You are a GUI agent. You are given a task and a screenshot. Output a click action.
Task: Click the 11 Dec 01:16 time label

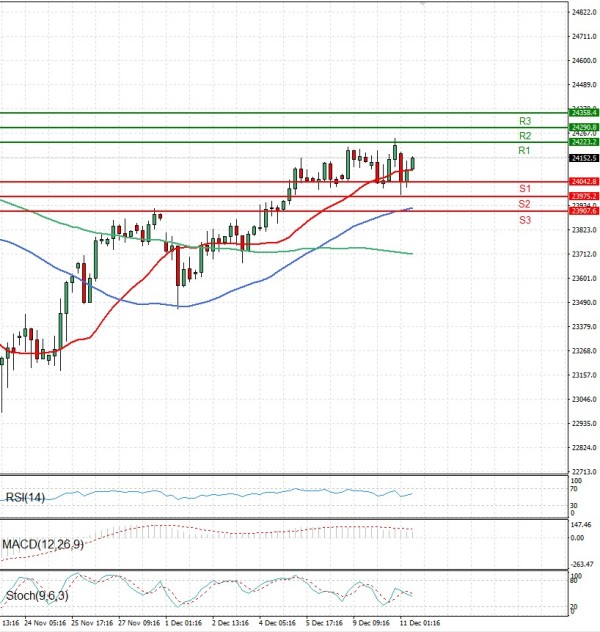421,621
